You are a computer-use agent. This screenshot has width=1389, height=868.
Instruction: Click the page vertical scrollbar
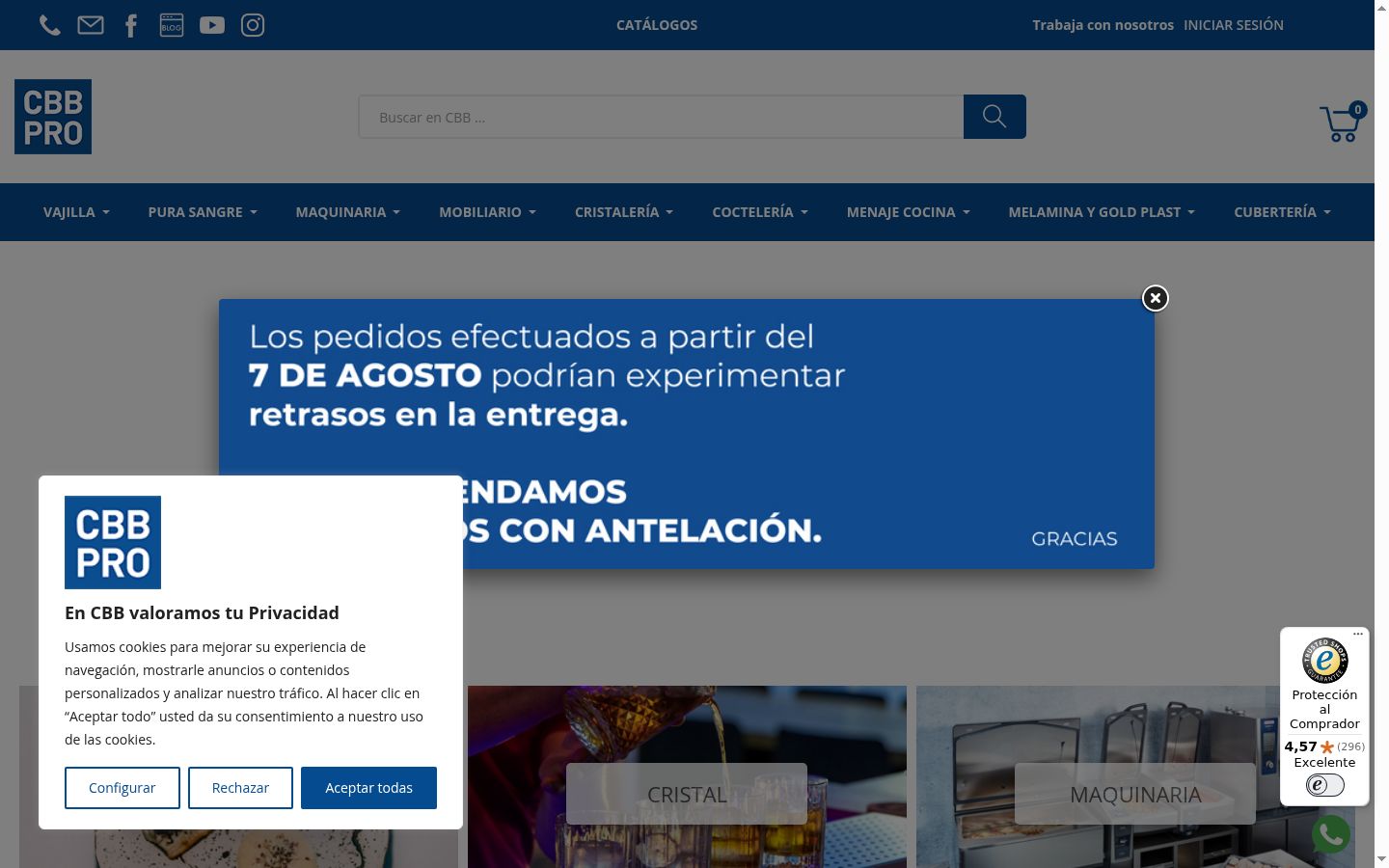click(x=1381, y=434)
